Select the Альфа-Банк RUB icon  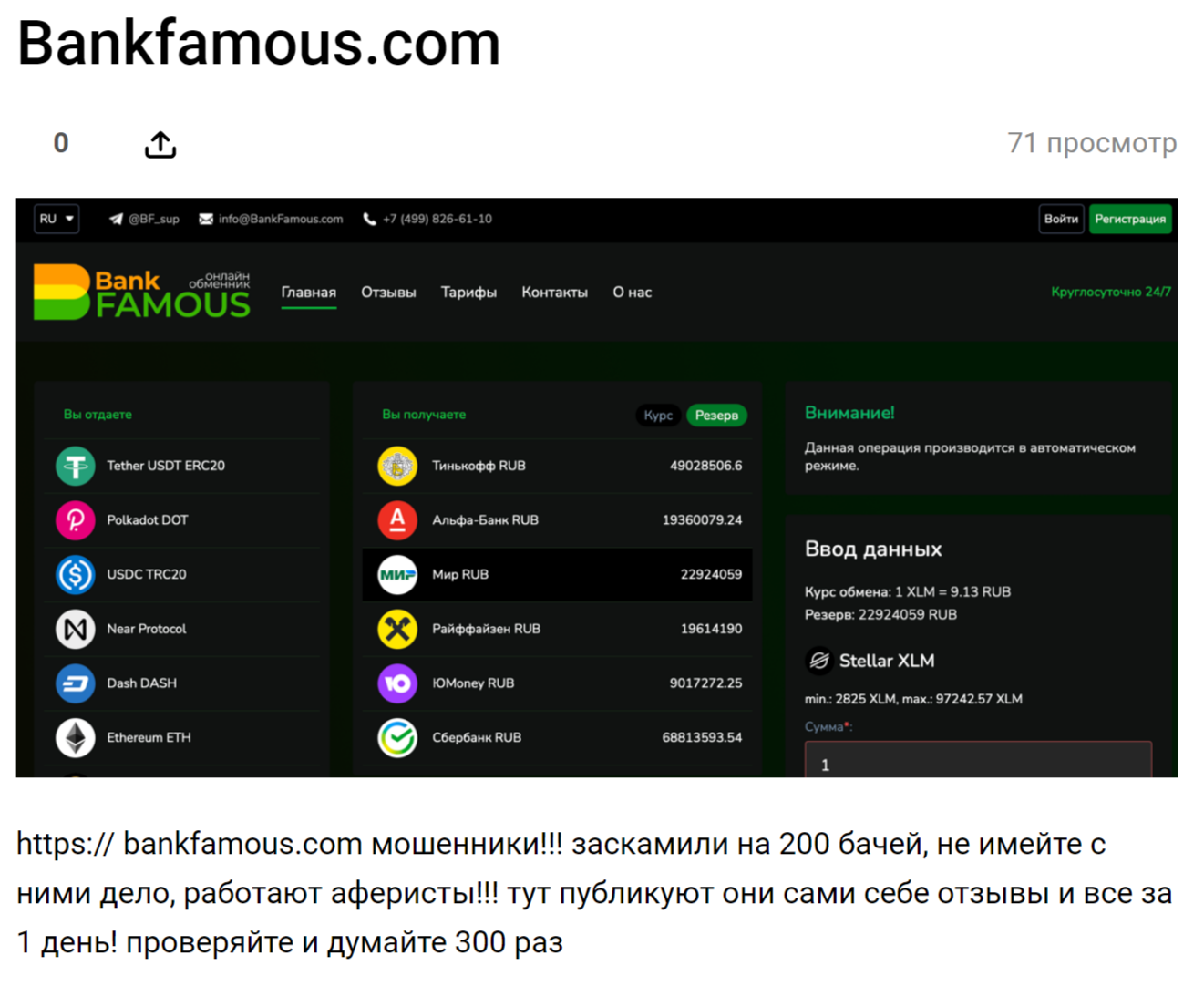(397, 520)
